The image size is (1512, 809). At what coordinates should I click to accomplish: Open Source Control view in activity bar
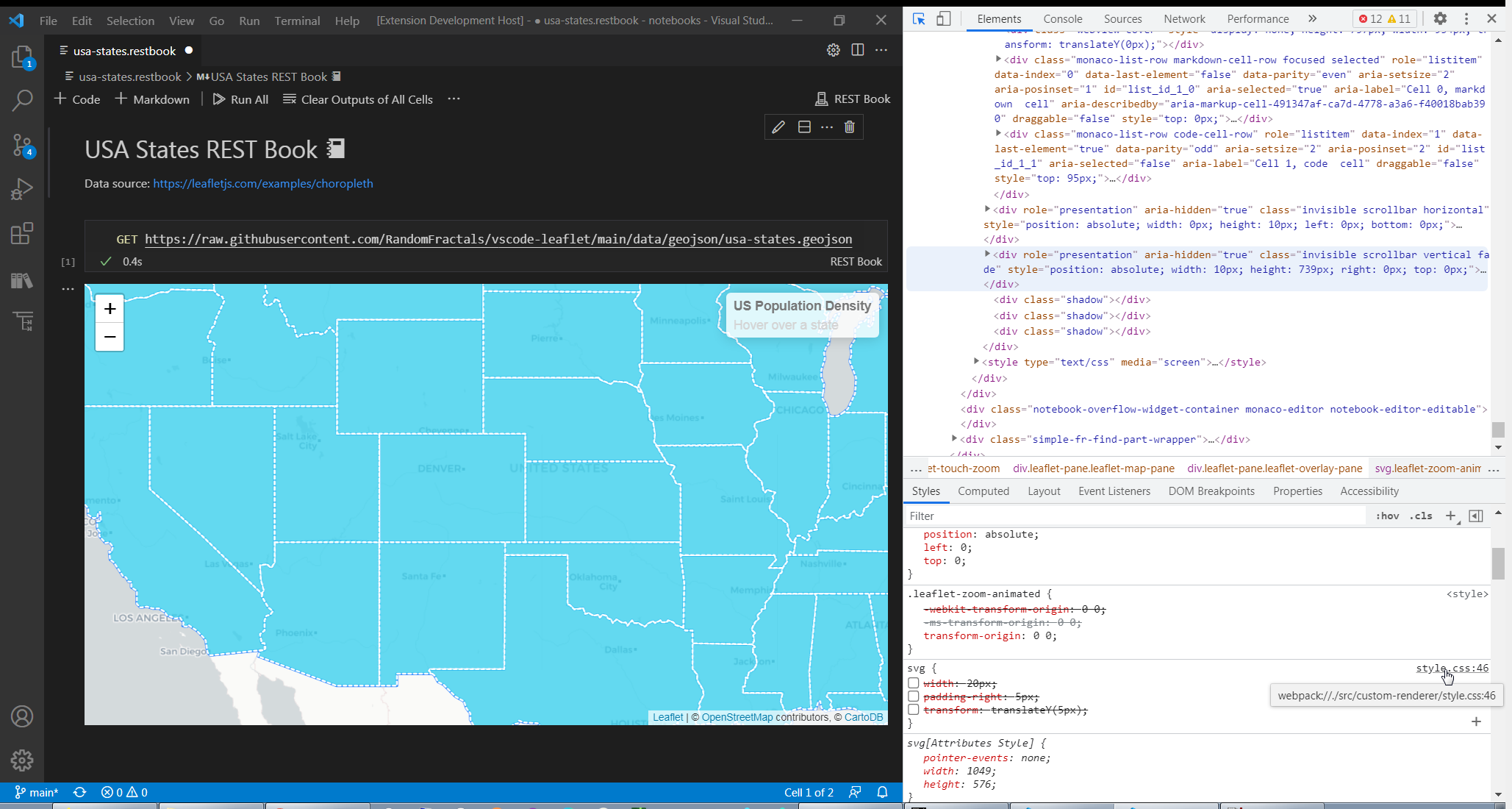[x=23, y=145]
